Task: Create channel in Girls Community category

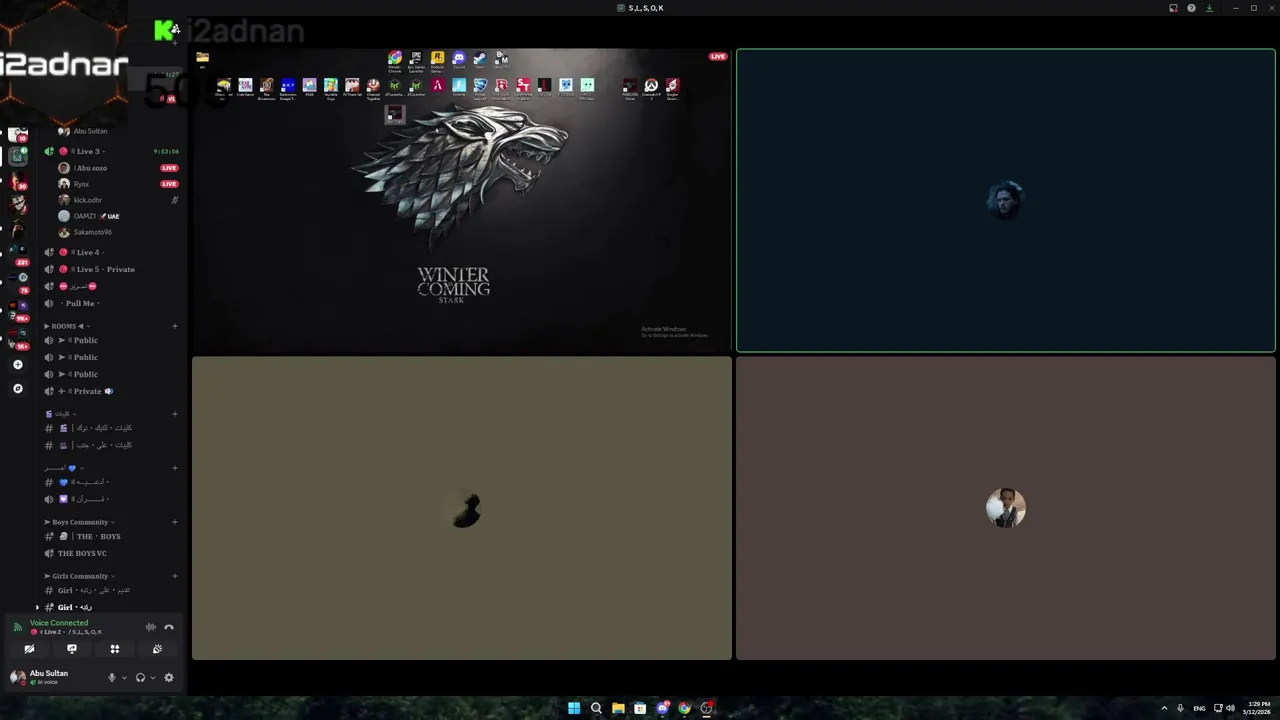Action: click(x=174, y=576)
